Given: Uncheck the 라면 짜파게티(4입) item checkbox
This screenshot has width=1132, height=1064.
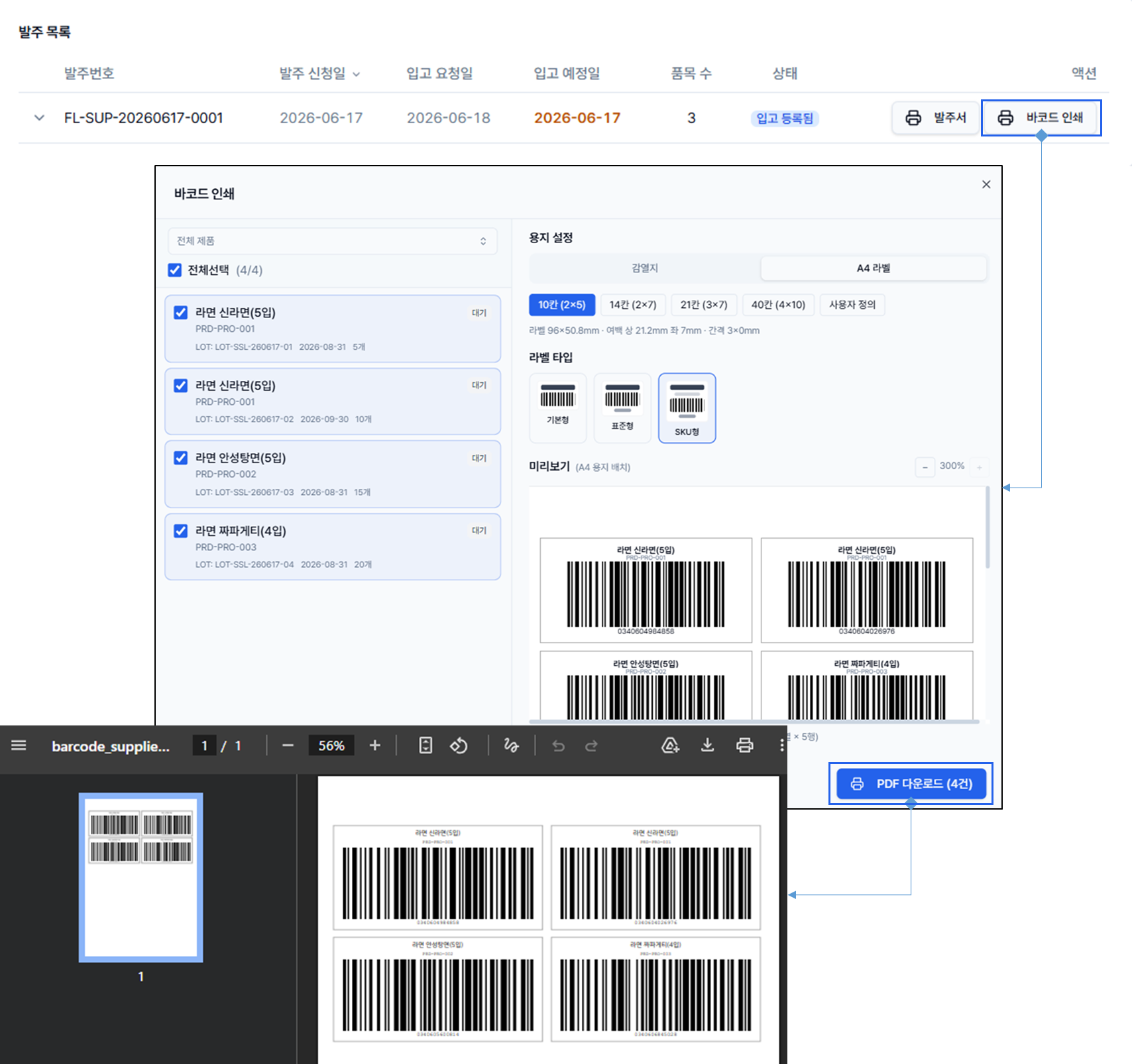Looking at the screenshot, I should tap(180, 531).
